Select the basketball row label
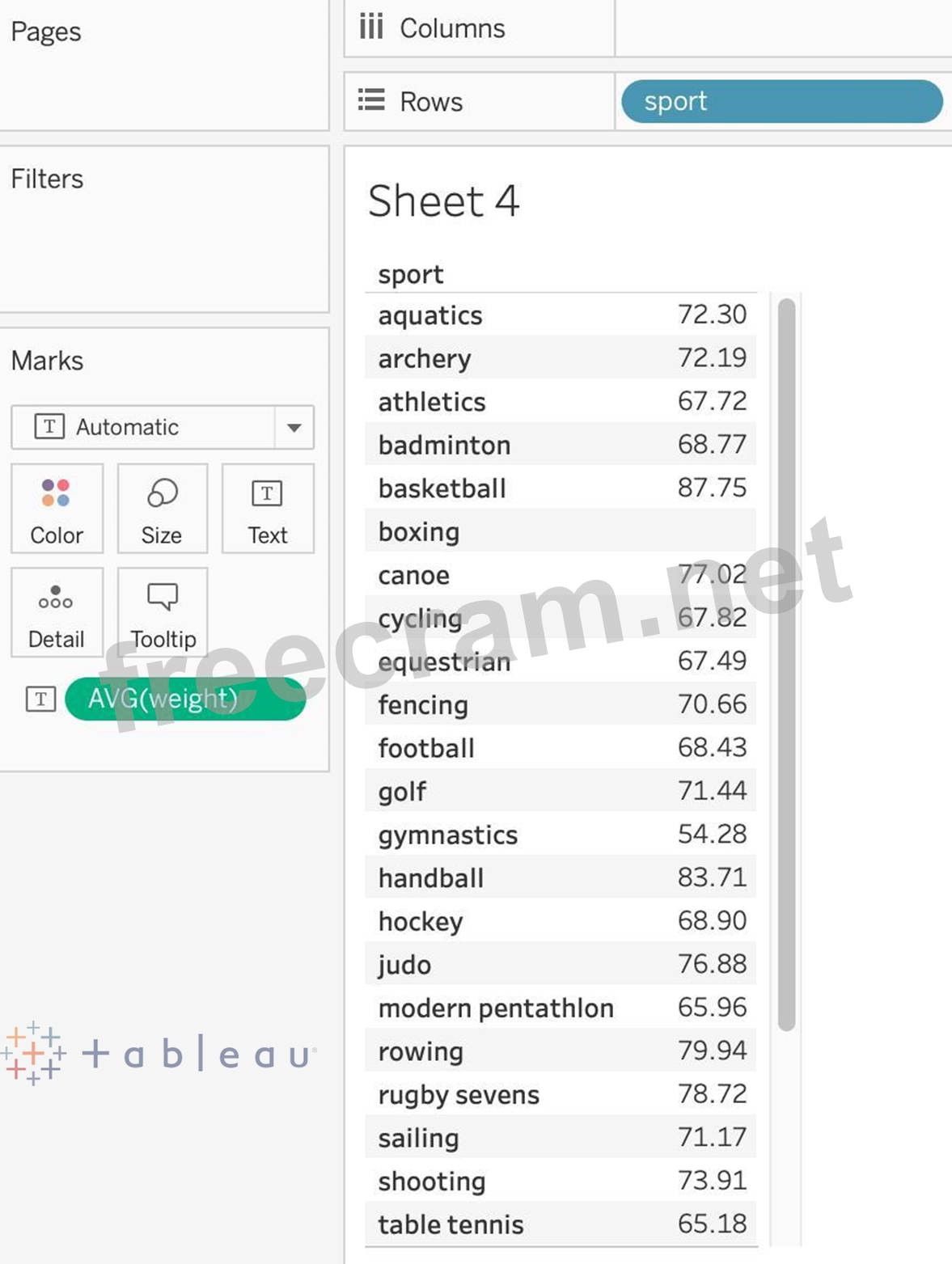The width and height of the screenshot is (952, 1264). pyautogui.click(x=442, y=488)
